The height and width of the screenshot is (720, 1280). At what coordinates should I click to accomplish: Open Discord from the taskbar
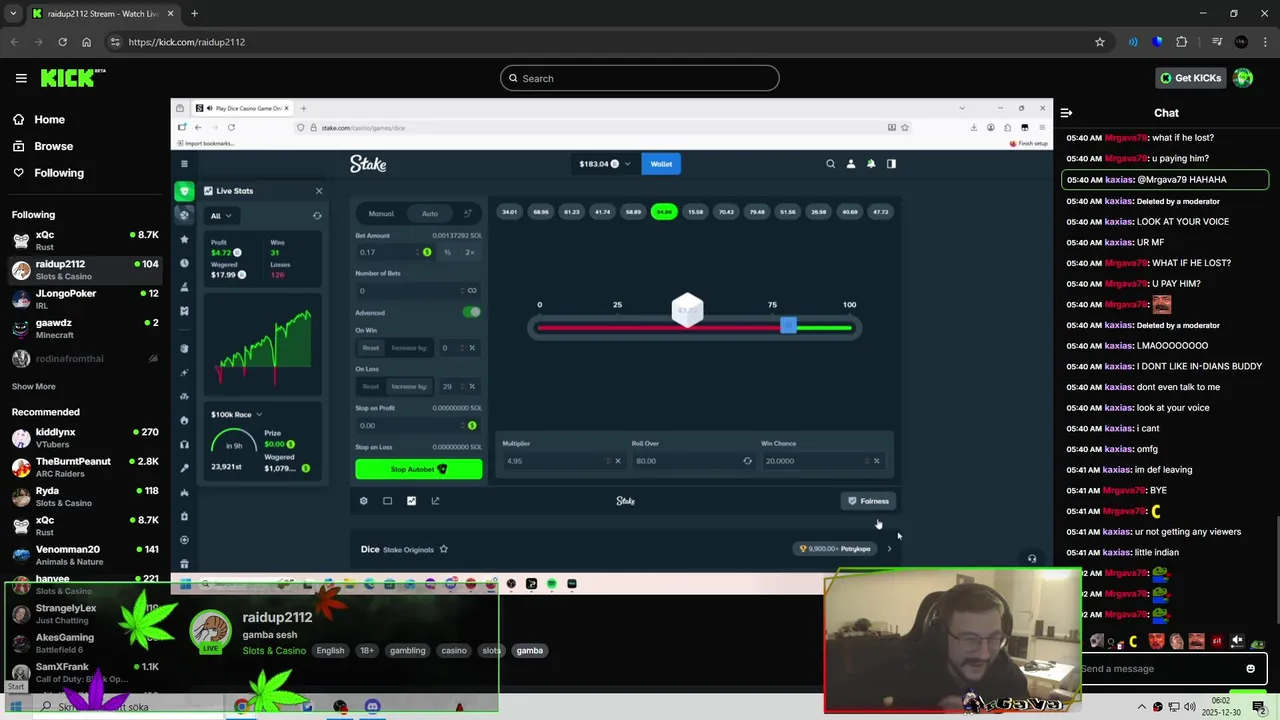point(372,707)
